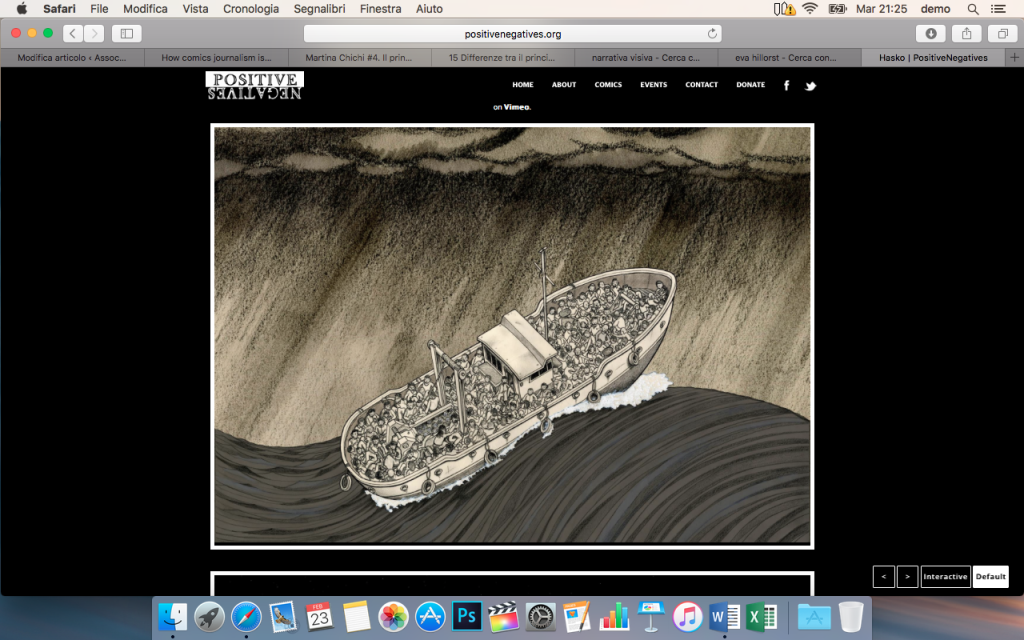This screenshot has height=640, width=1024.
Task: Open System Preferences from the Dock
Action: tap(541, 616)
